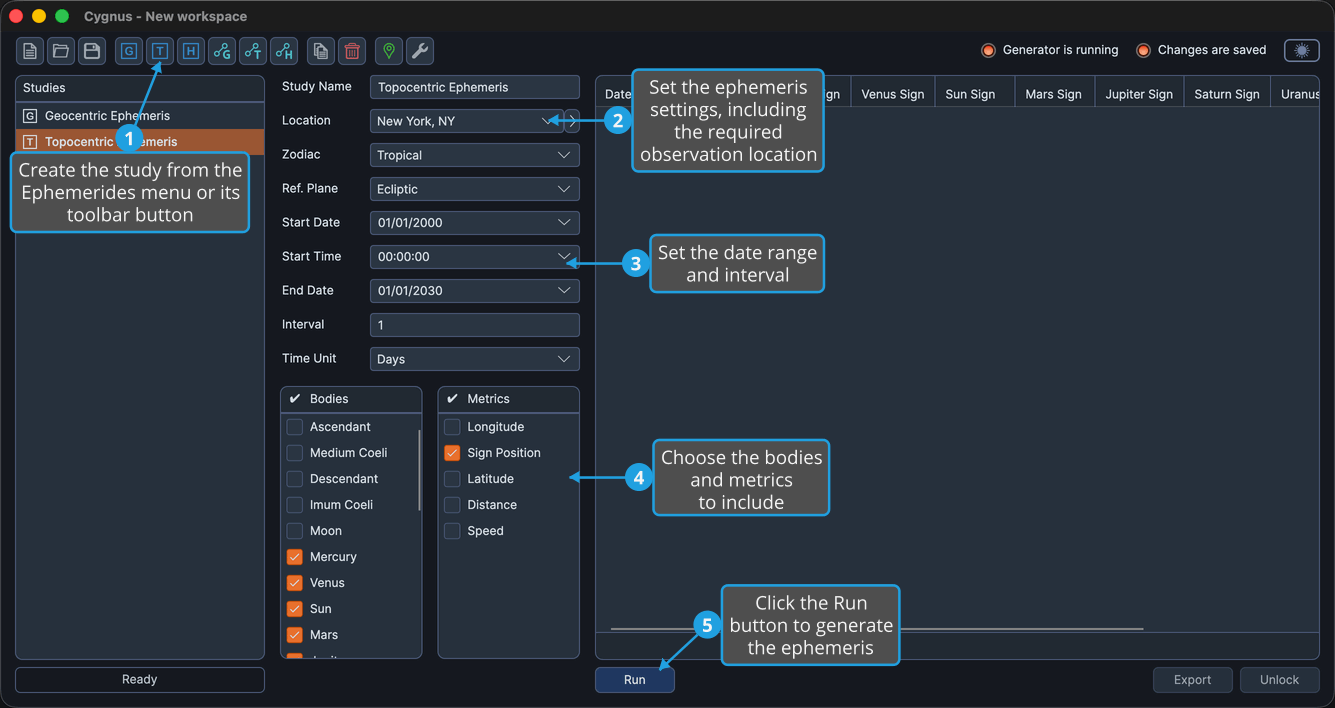Check the Longitude metric checkbox
This screenshot has height=708, width=1335.
(452, 427)
